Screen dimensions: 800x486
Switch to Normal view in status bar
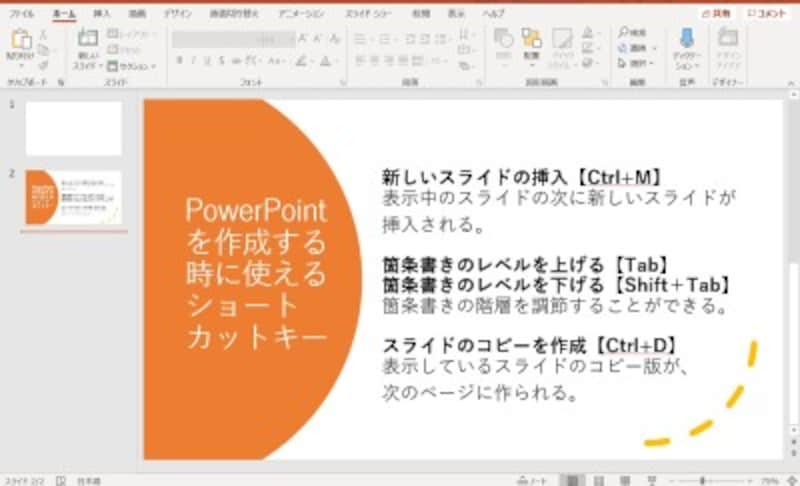point(572,480)
